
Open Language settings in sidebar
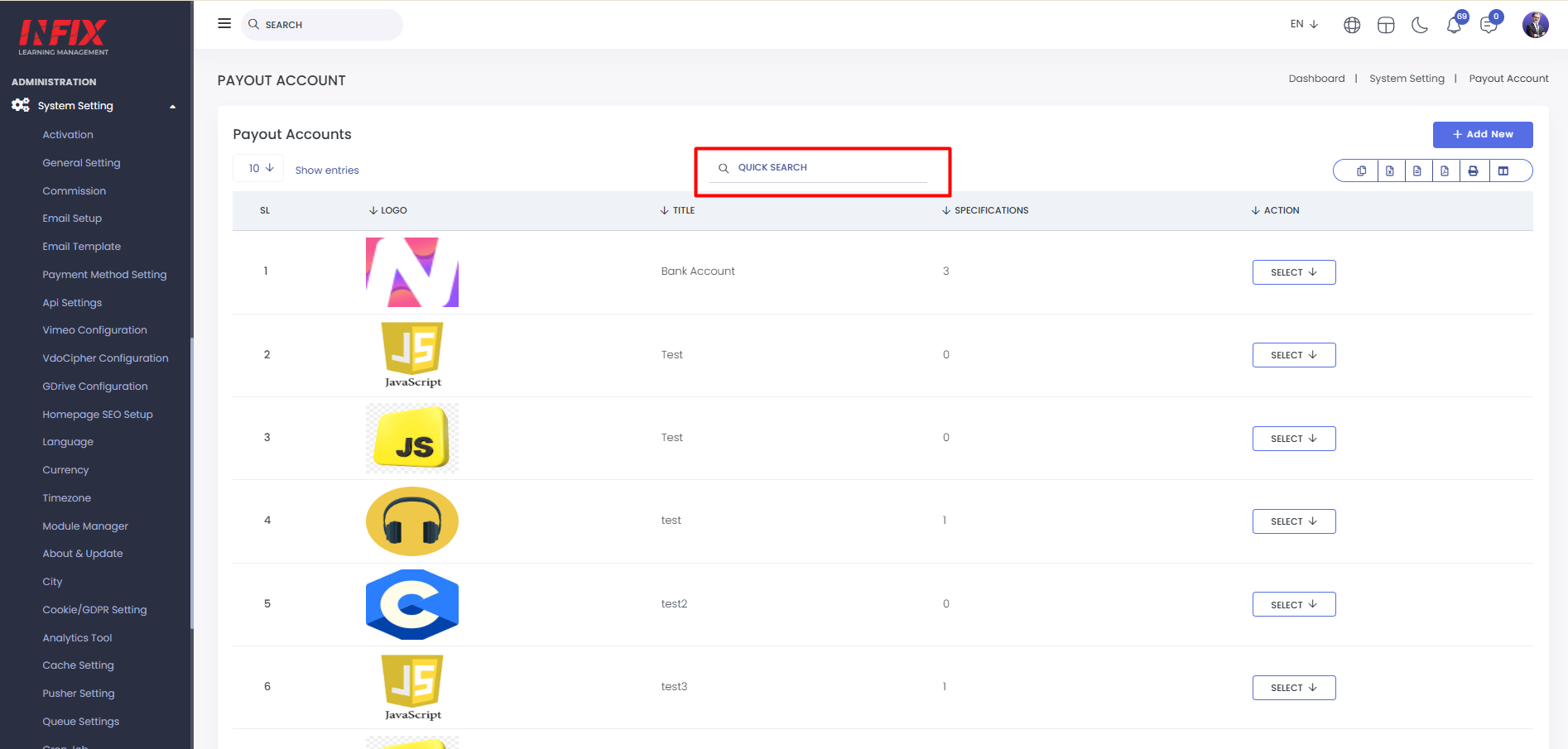68,442
